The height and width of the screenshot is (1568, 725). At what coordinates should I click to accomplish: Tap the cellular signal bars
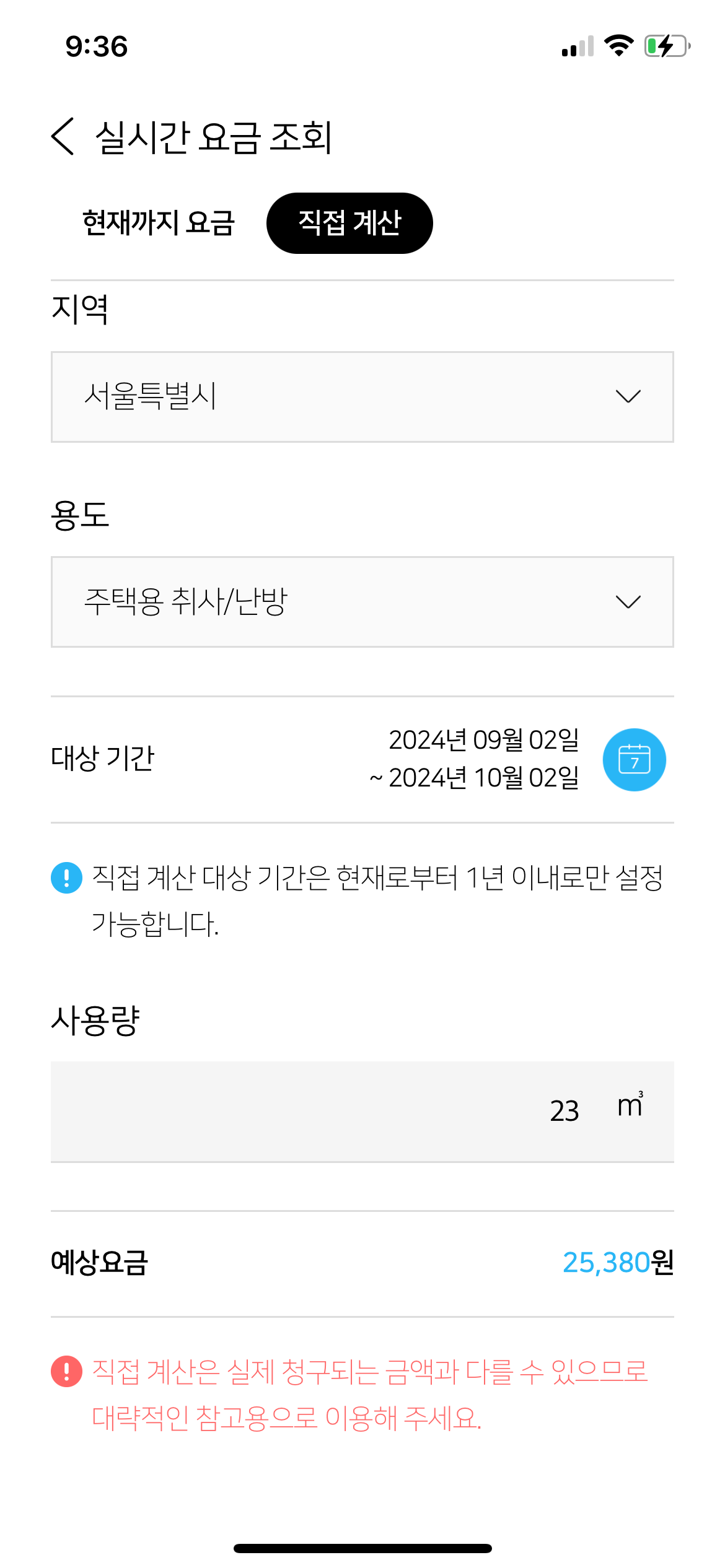(x=578, y=47)
